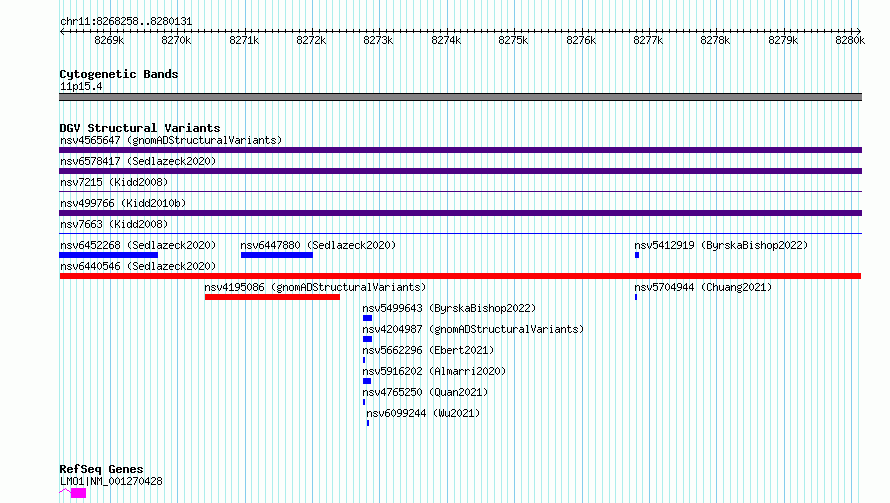The image size is (890, 503).
Task: Click the small blue mark under nsv5704944
Action: tap(636, 297)
